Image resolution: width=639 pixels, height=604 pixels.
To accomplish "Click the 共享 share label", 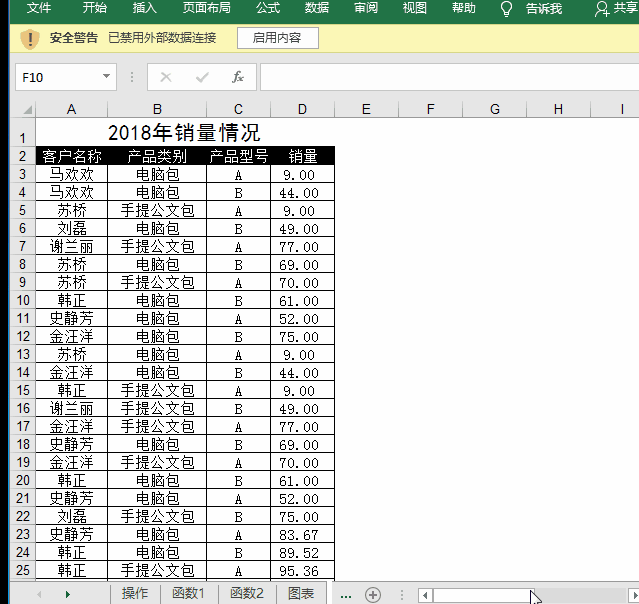I will click(626, 8).
